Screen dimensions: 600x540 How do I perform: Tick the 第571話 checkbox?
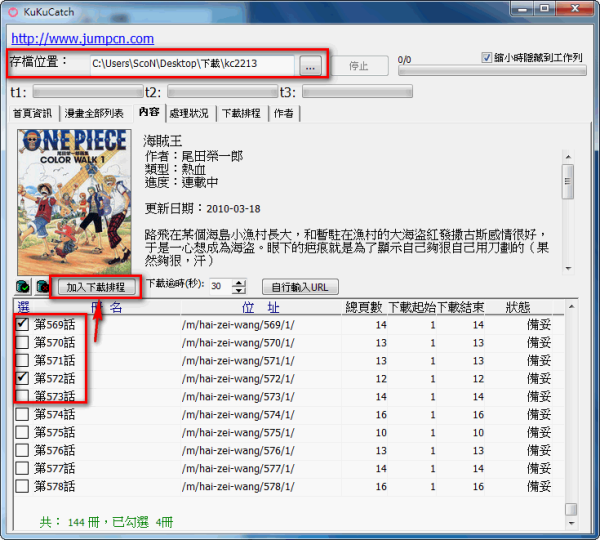22,360
